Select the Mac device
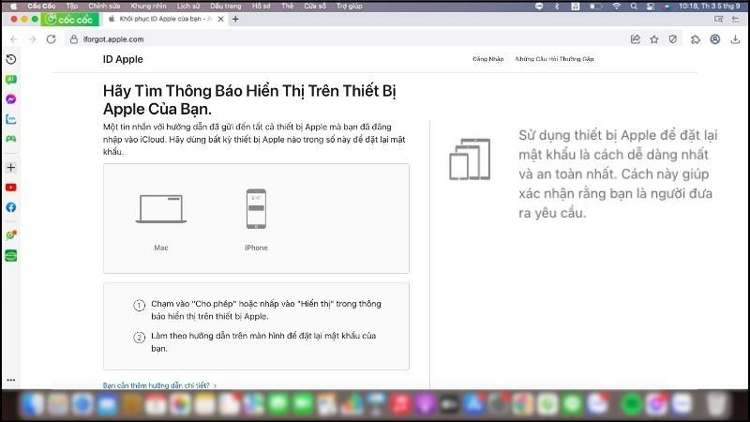Viewport: 750px width, 422px height. pyautogui.click(x=161, y=222)
